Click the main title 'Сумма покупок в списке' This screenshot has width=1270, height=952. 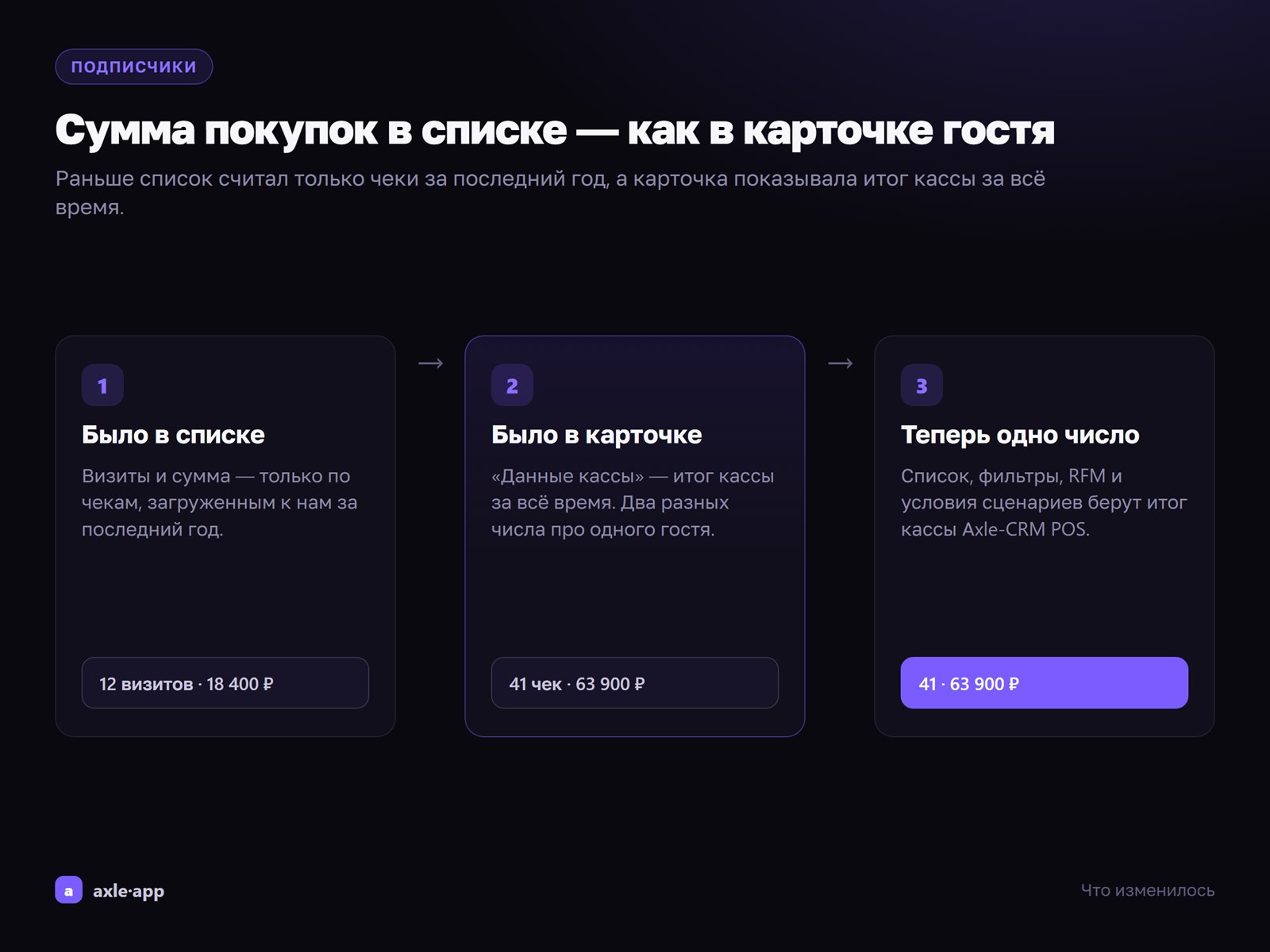click(x=311, y=130)
